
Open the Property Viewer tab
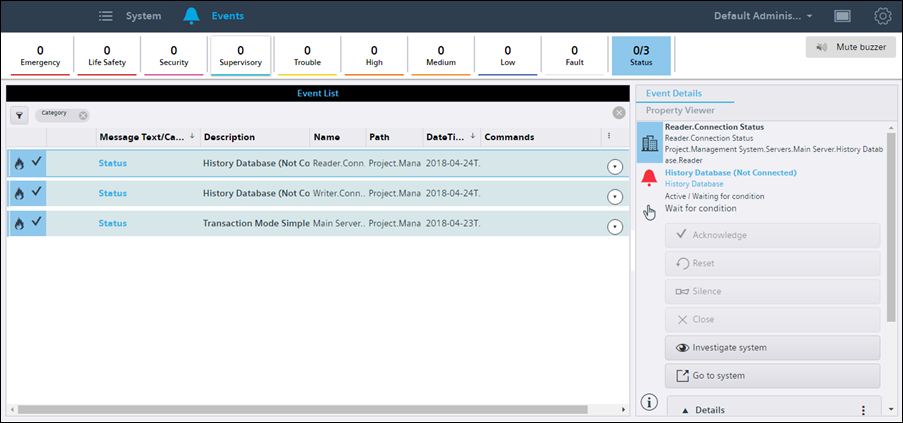pyautogui.click(x=679, y=110)
